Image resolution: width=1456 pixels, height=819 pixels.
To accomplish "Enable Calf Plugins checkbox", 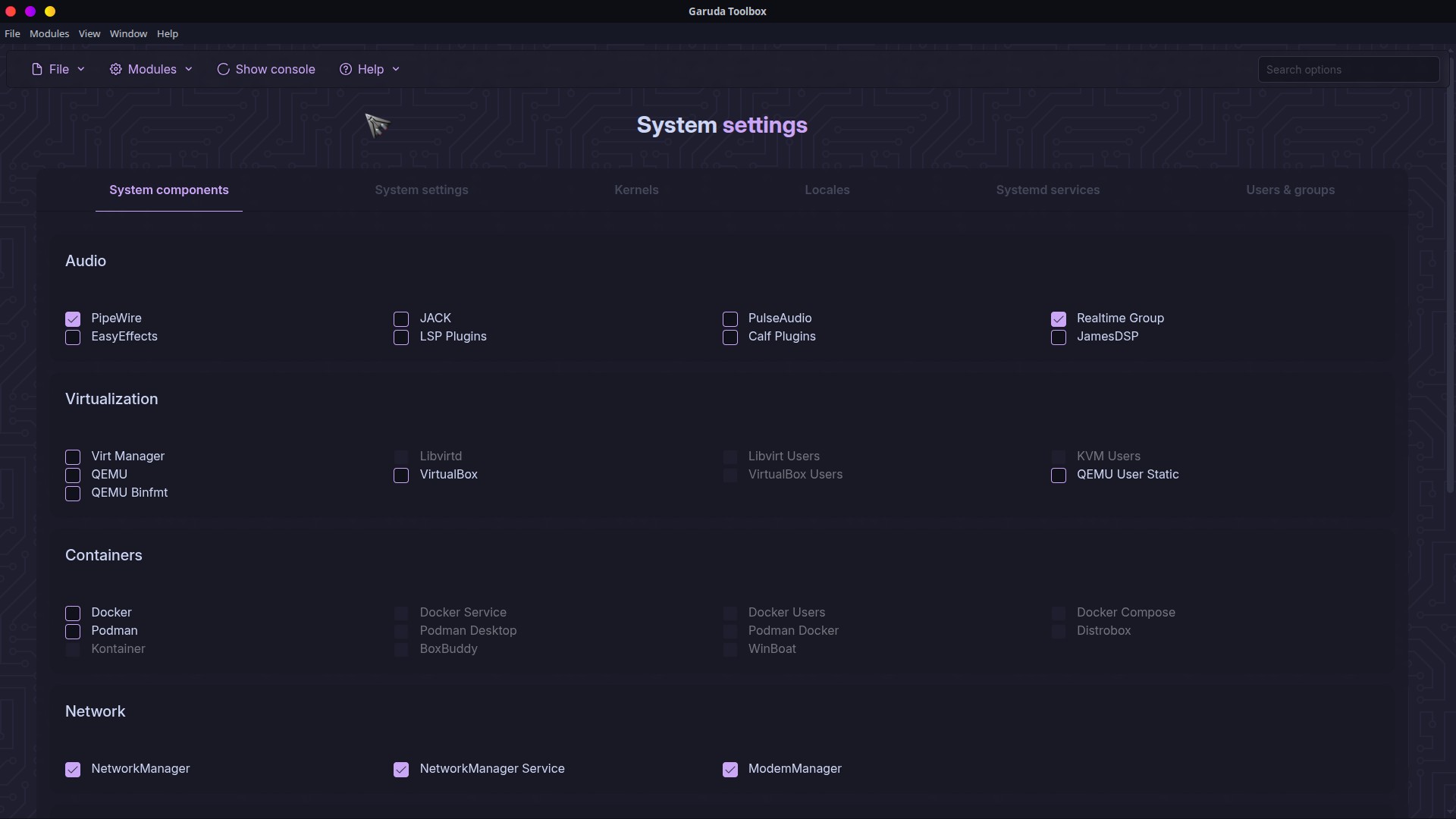I will [x=730, y=337].
